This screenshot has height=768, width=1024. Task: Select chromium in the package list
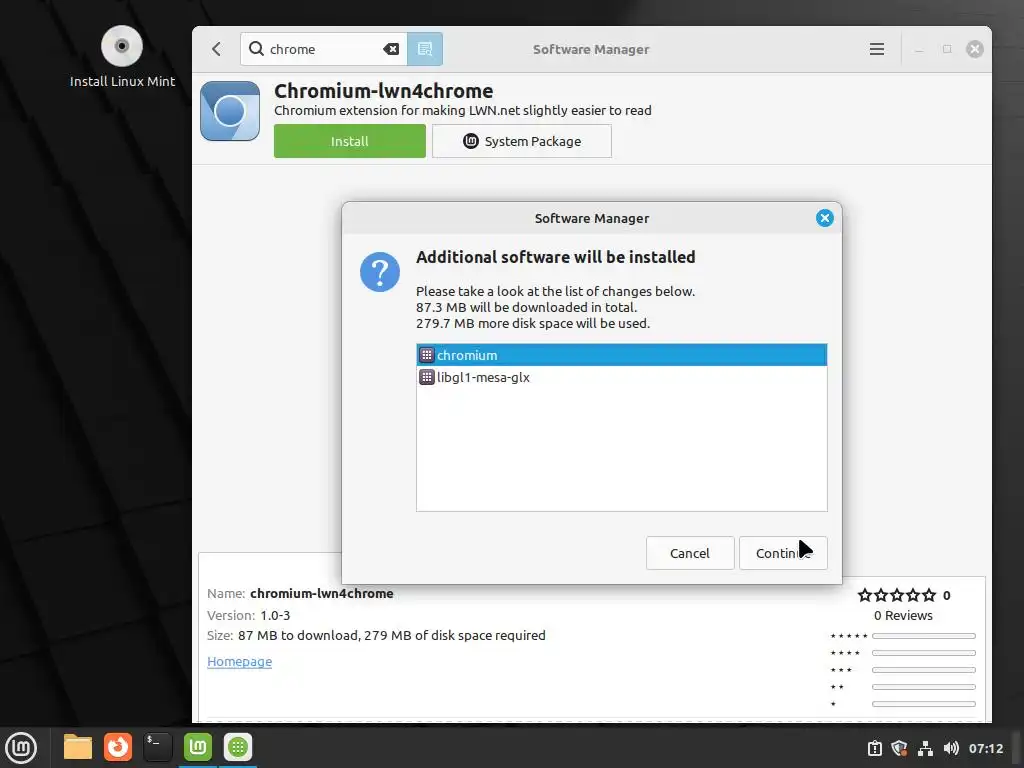(x=622, y=355)
